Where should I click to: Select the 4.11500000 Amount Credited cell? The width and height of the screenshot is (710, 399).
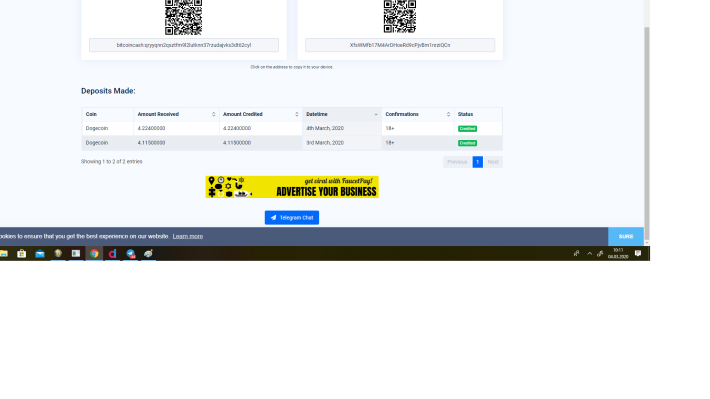[x=261, y=143]
